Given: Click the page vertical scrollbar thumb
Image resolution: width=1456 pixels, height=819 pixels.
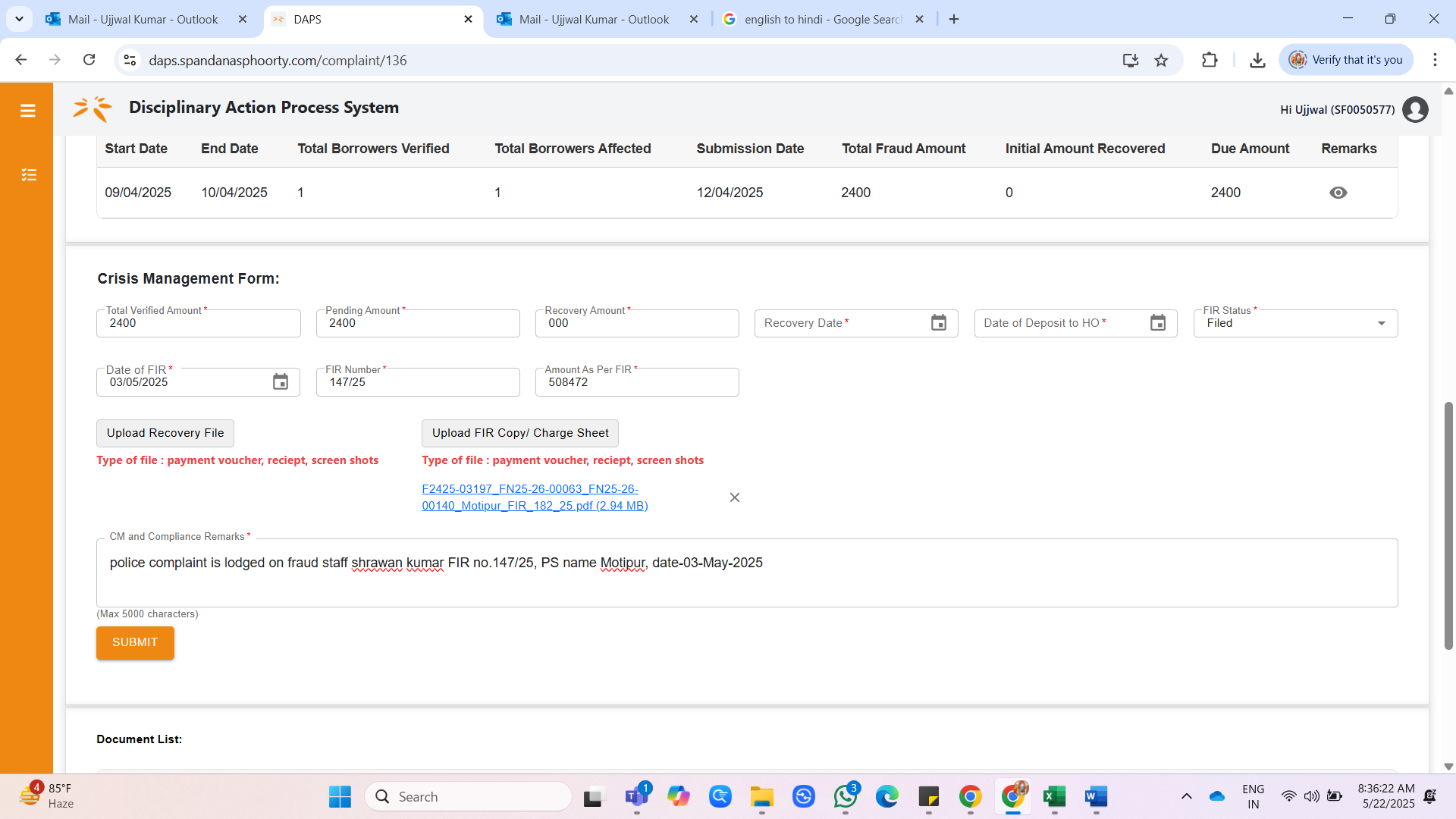Looking at the screenshot, I should pos(1448,525).
